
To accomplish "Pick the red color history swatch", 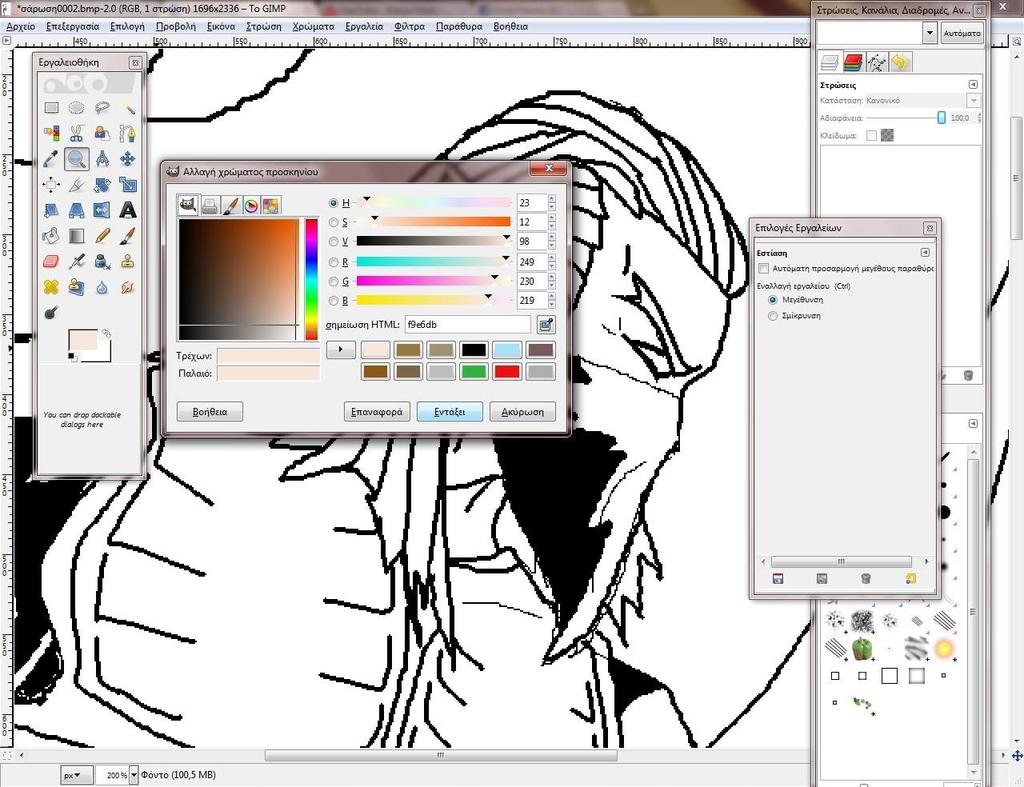I will 507,372.
